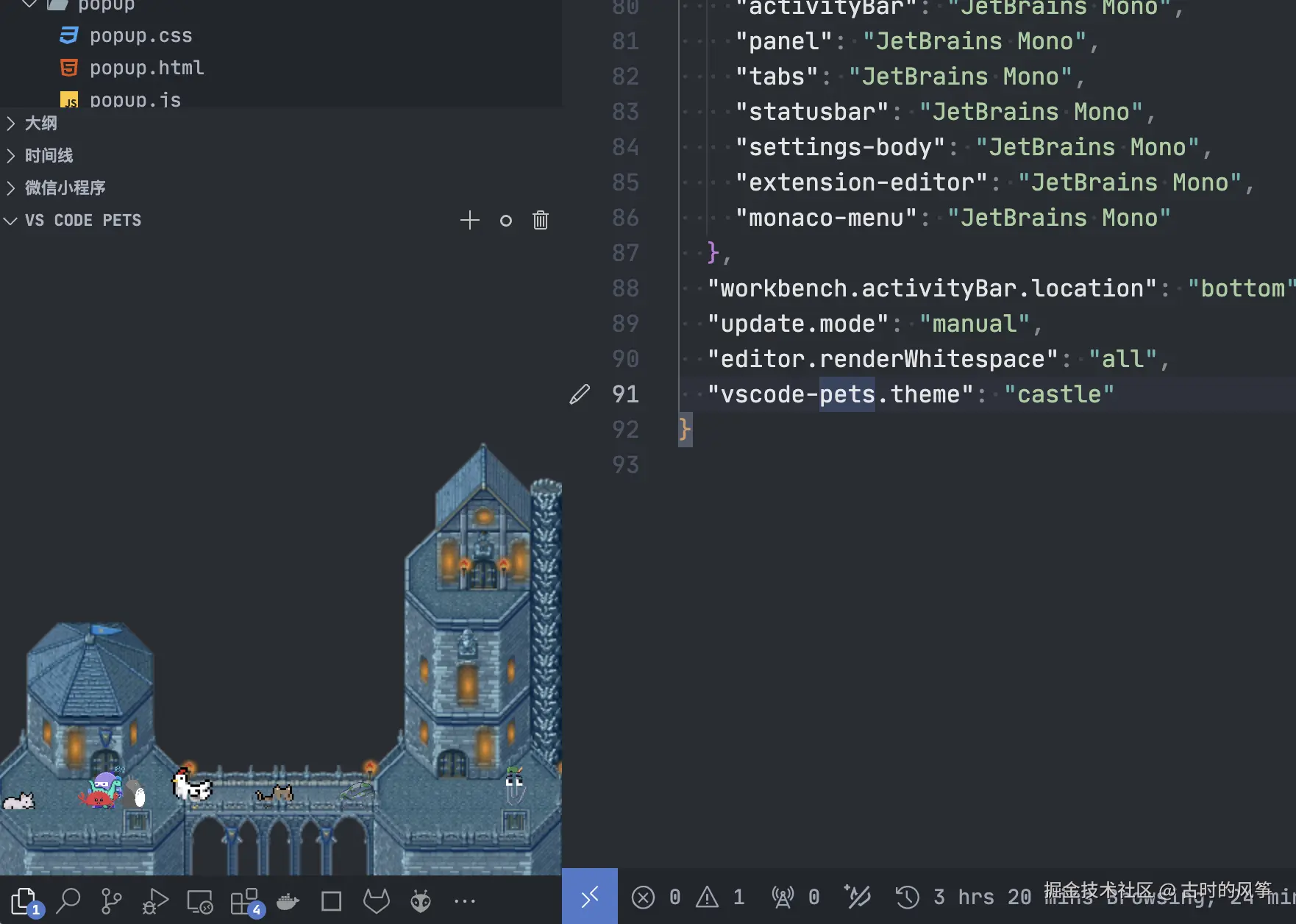Screen dimensions: 1296x924
Task: Click the "extension-editor" key
Action: 861,182
